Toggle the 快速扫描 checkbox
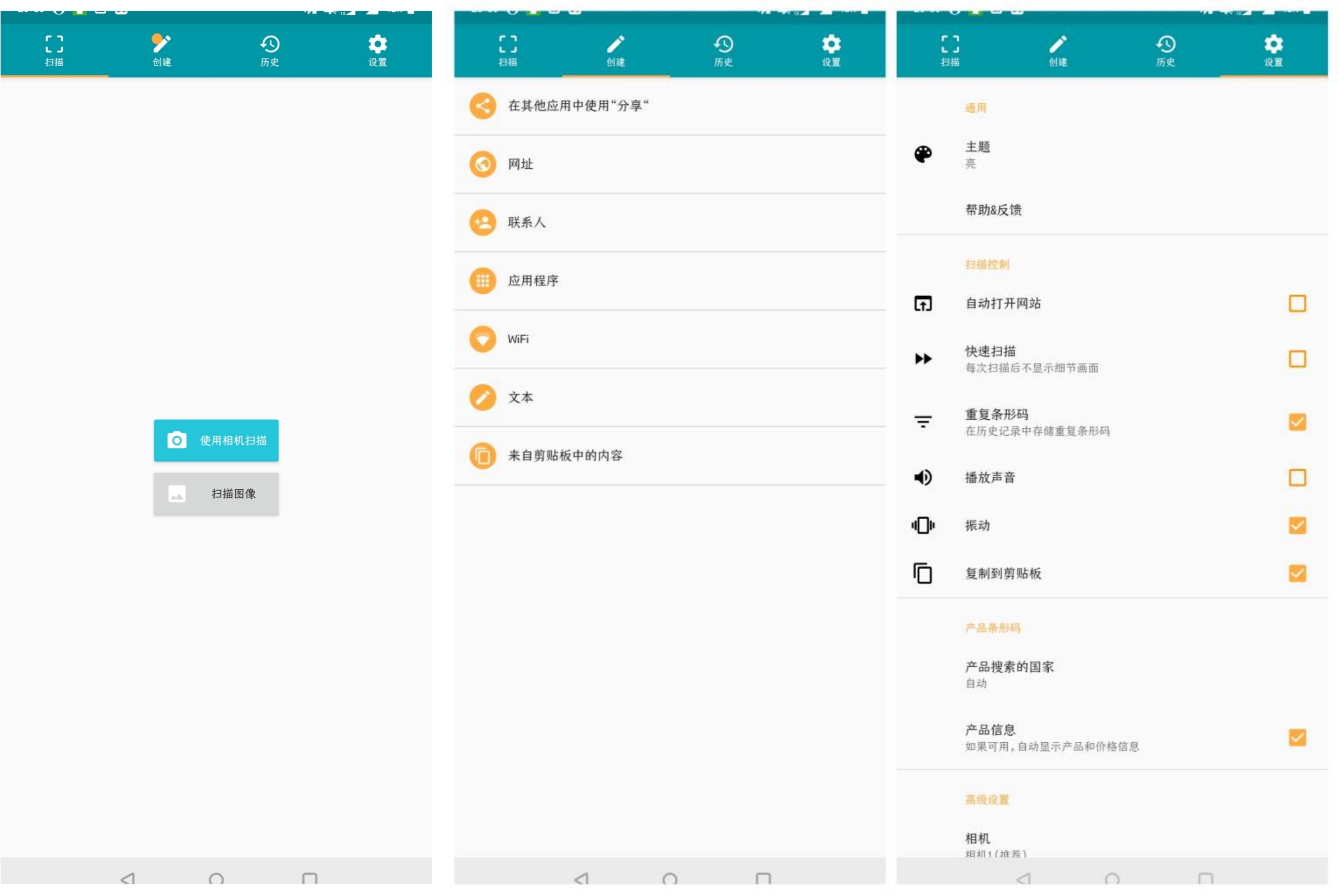This screenshot has width=1339, height=896. 1297,359
